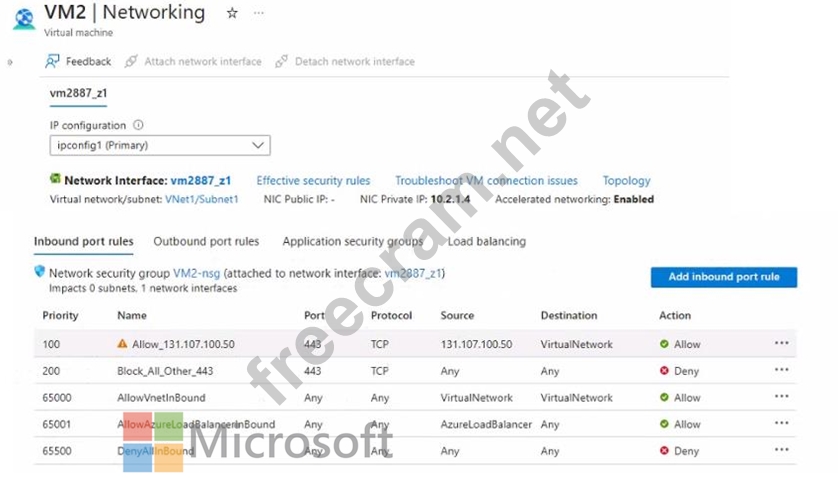Click TCP protocol of priority 200 rule
838x478 pixels.
[x=380, y=371]
